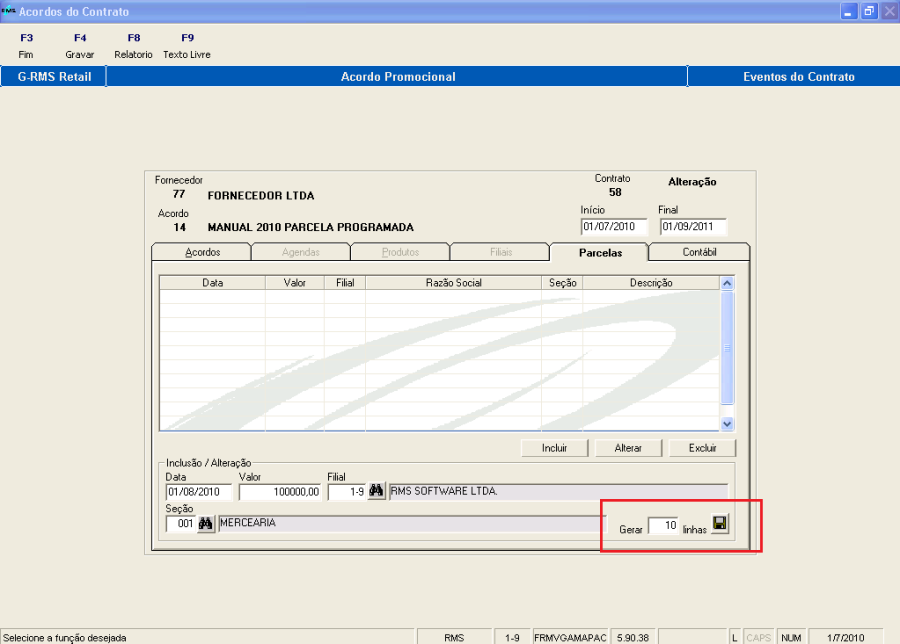Click the Gerar linhas field showing 10
The image size is (900, 644).
click(x=664, y=525)
